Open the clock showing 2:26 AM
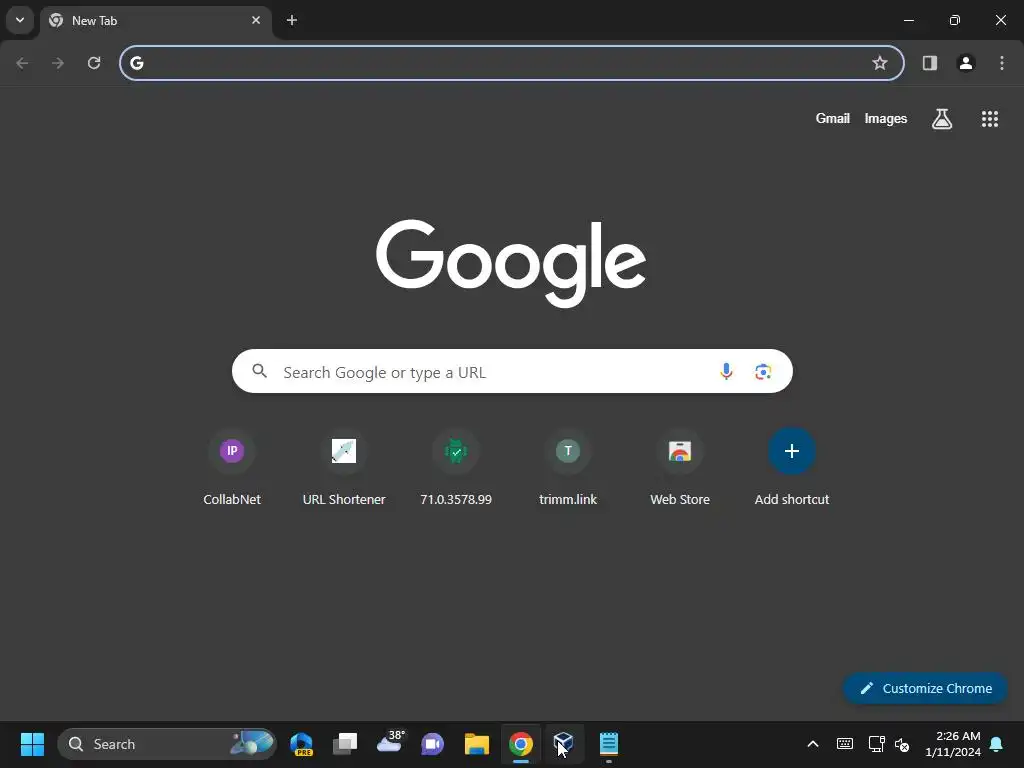 pos(953,744)
